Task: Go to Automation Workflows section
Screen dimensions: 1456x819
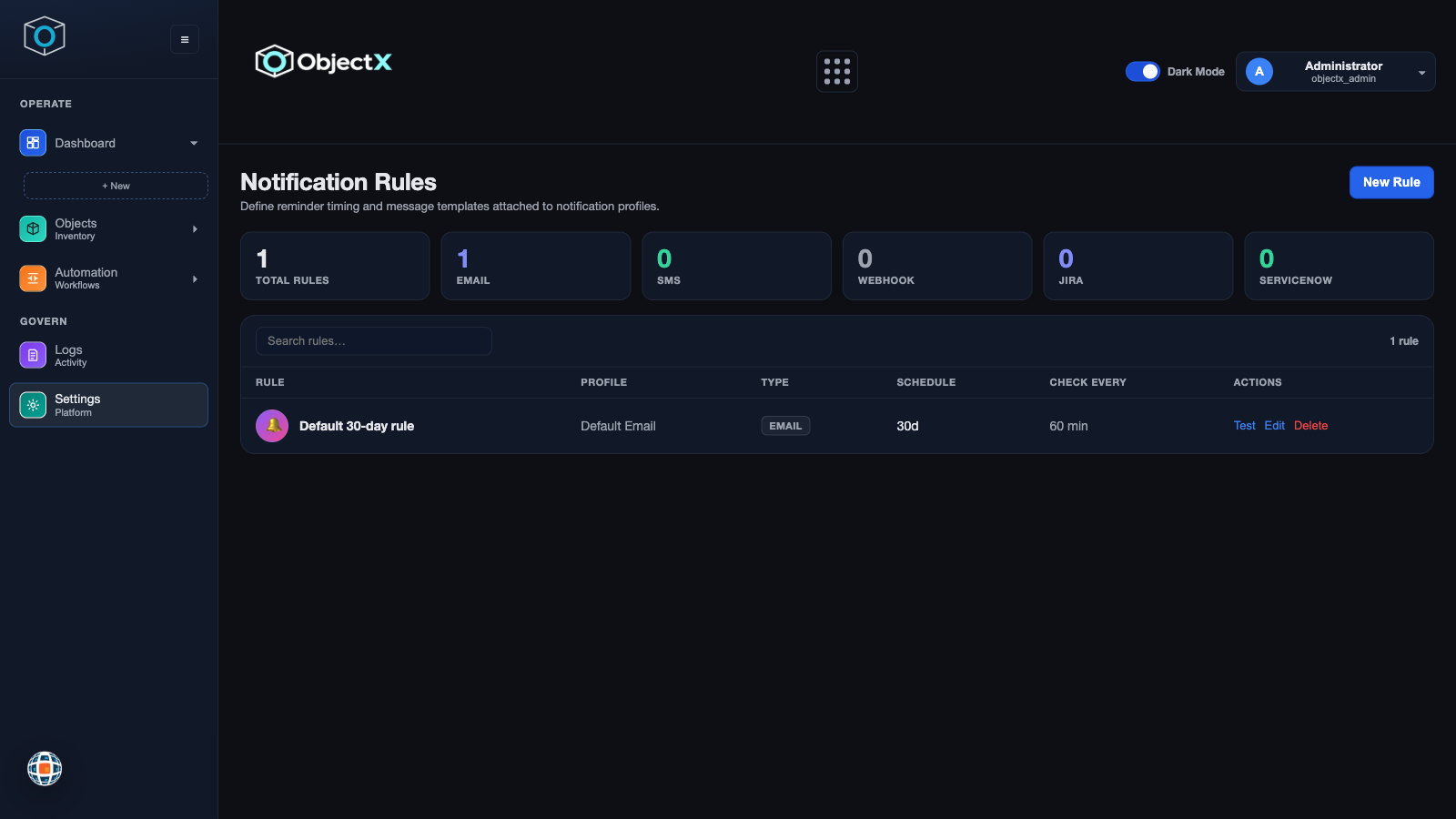Action: [x=109, y=278]
